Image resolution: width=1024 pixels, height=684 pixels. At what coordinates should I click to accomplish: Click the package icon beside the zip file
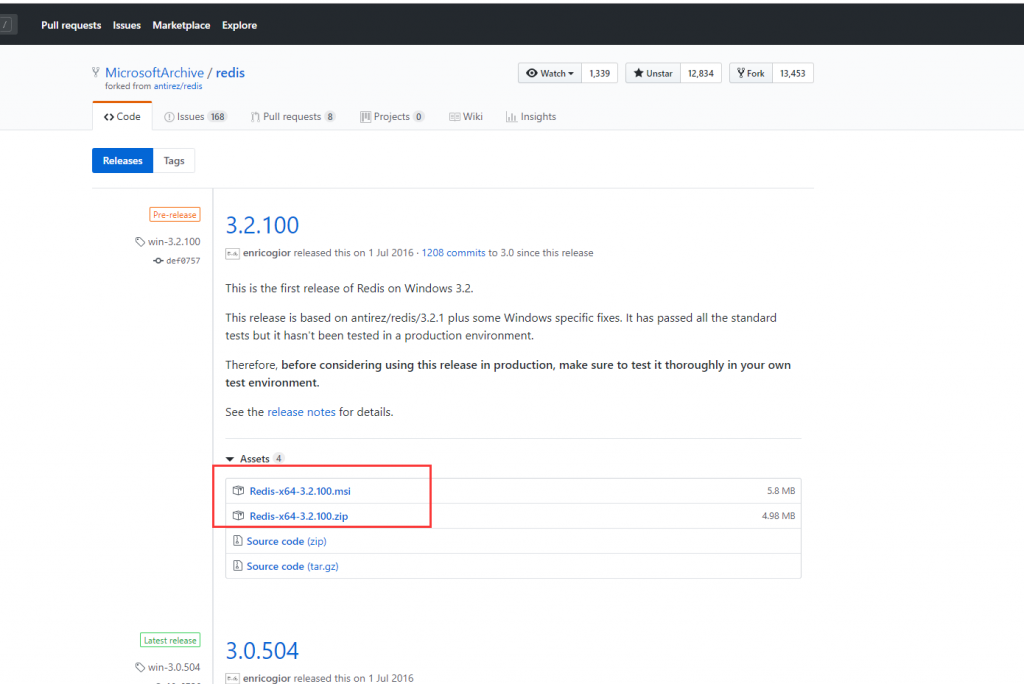tap(238, 515)
